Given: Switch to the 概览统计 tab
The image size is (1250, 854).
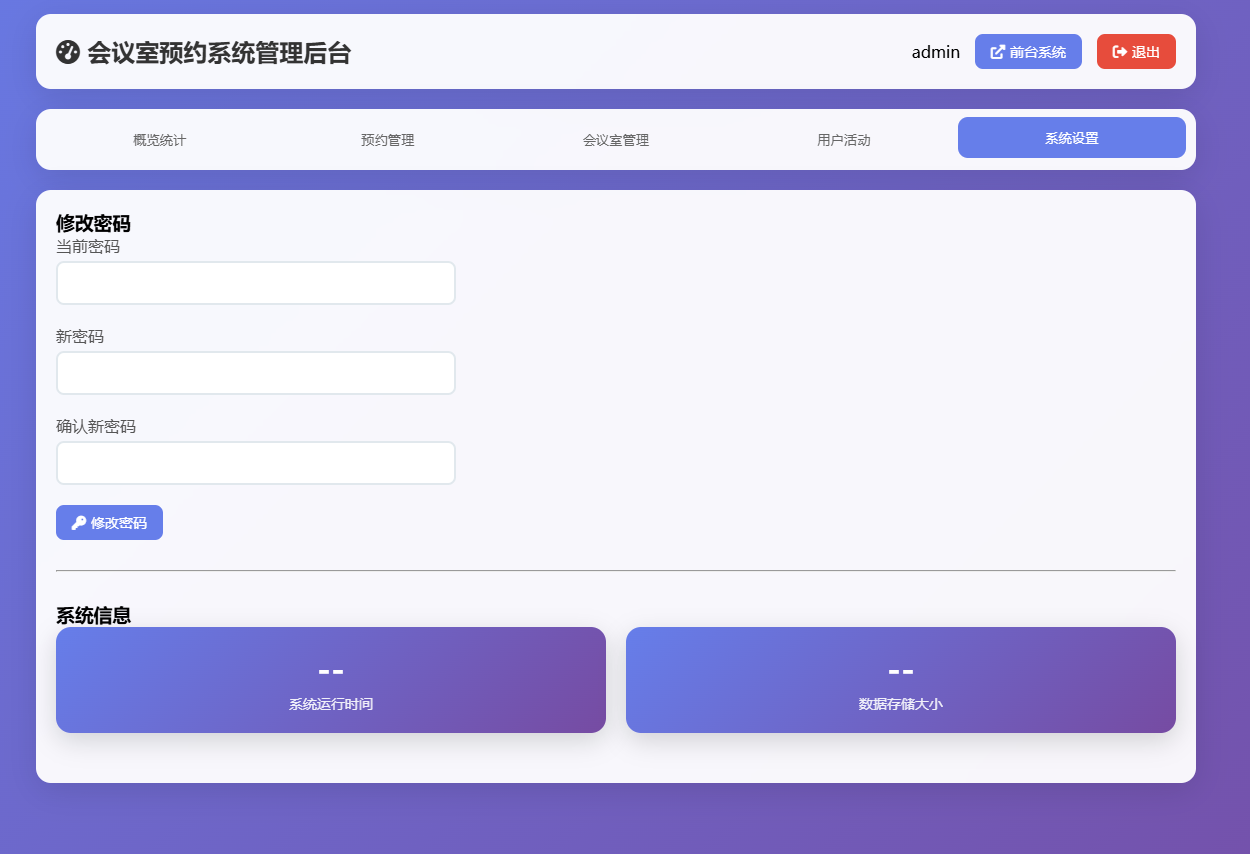Looking at the screenshot, I should point(161,140).
